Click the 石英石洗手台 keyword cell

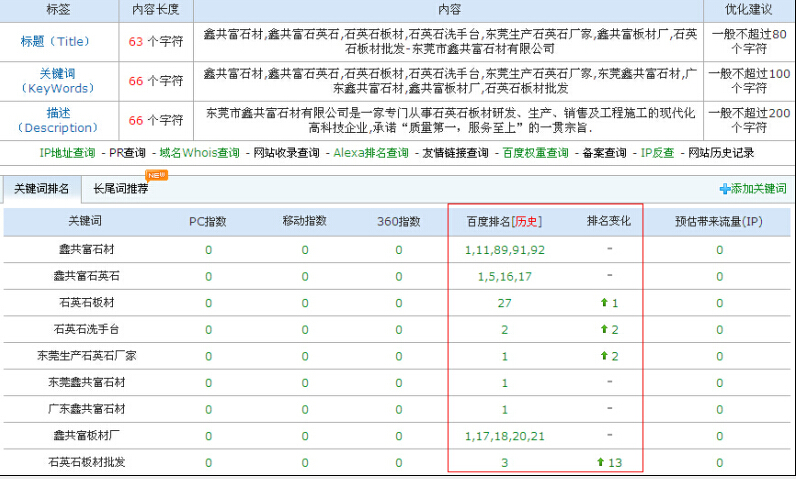click(x=86, y=329)
